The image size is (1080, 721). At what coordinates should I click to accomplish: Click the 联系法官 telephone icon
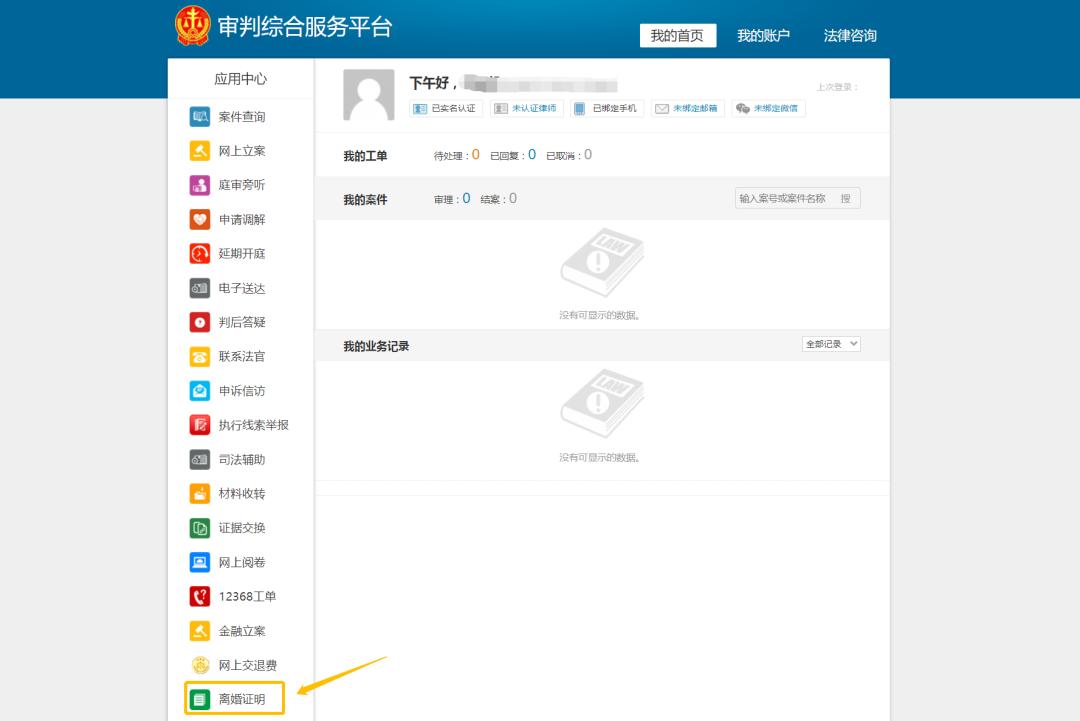[200, 357]
